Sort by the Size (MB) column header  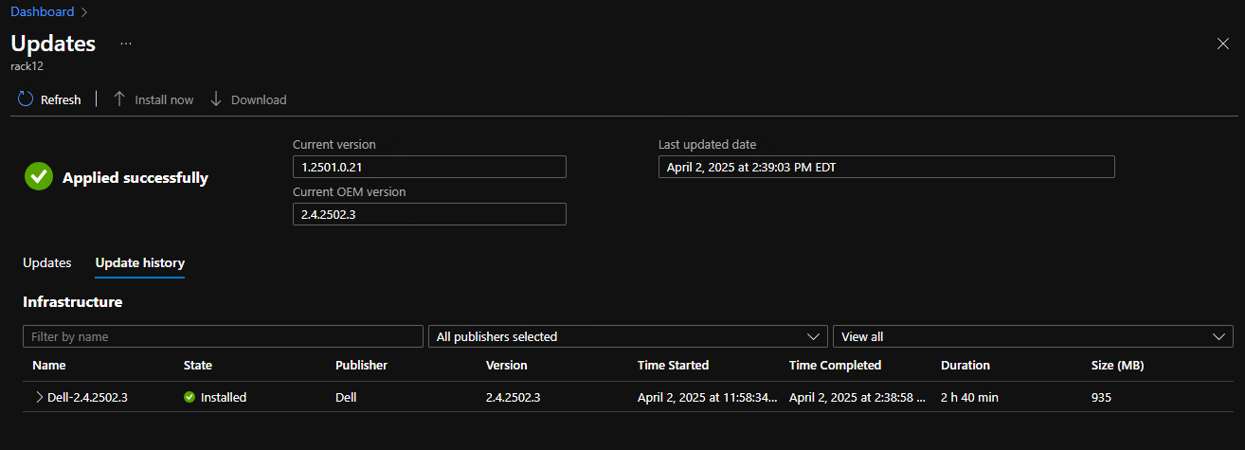pyautogui.click(x=1117, y=365)
